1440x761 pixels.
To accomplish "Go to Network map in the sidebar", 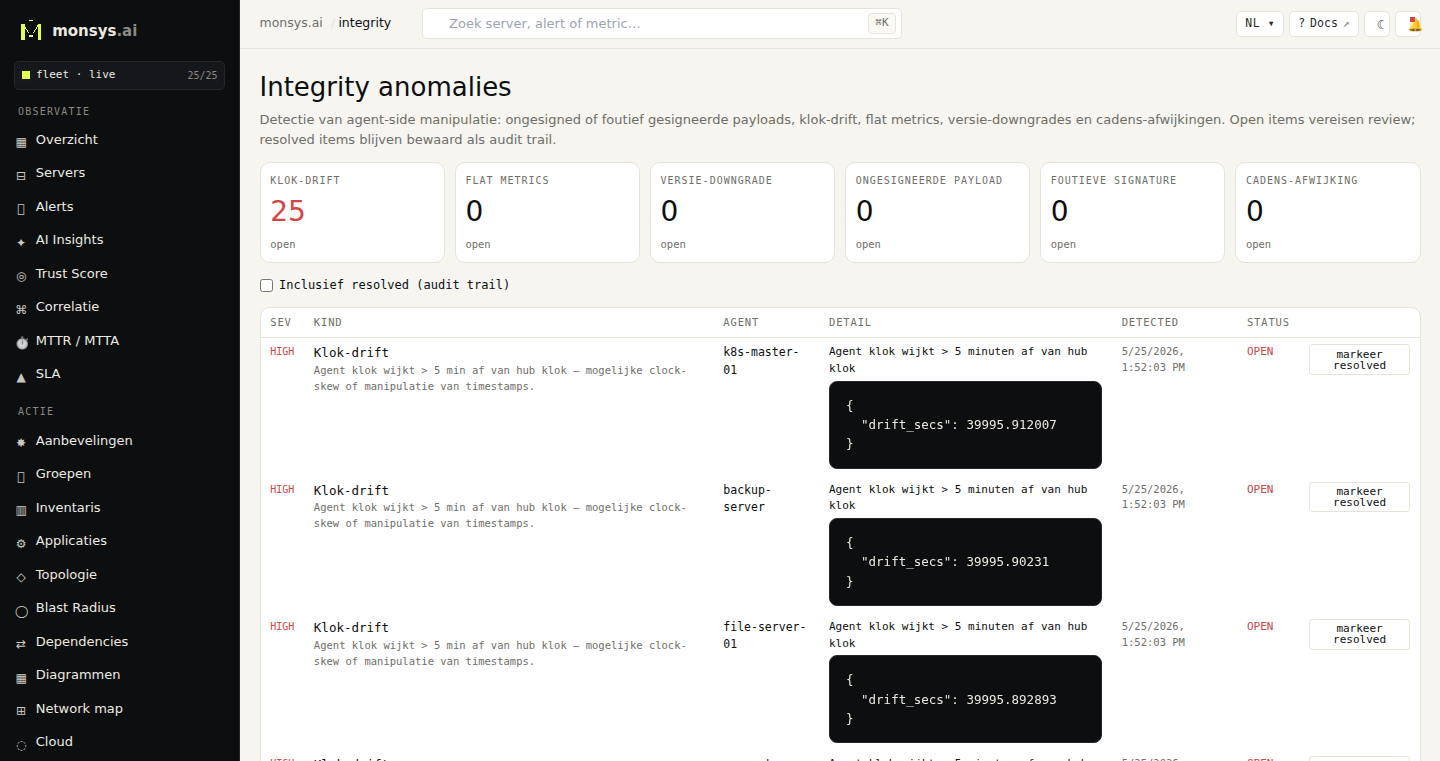I will [79, 708].
